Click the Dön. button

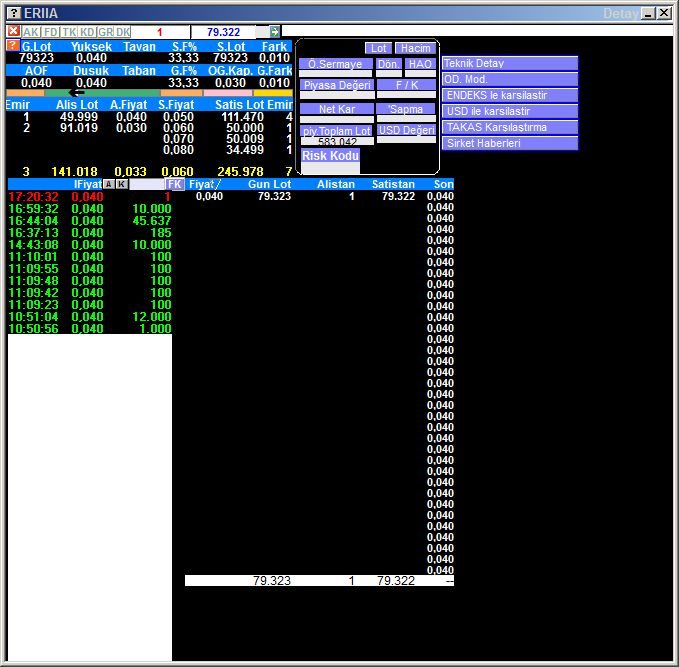(x=388, y=64)
